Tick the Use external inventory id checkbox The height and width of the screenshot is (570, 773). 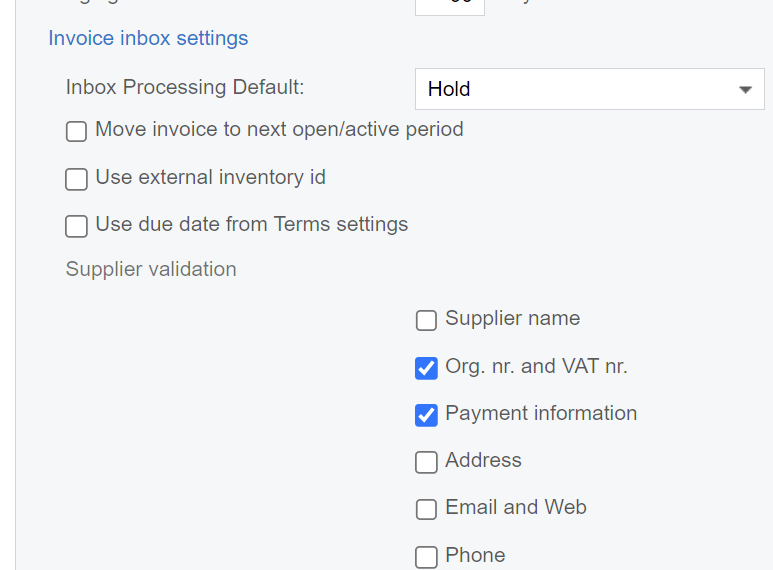(76, 179)
